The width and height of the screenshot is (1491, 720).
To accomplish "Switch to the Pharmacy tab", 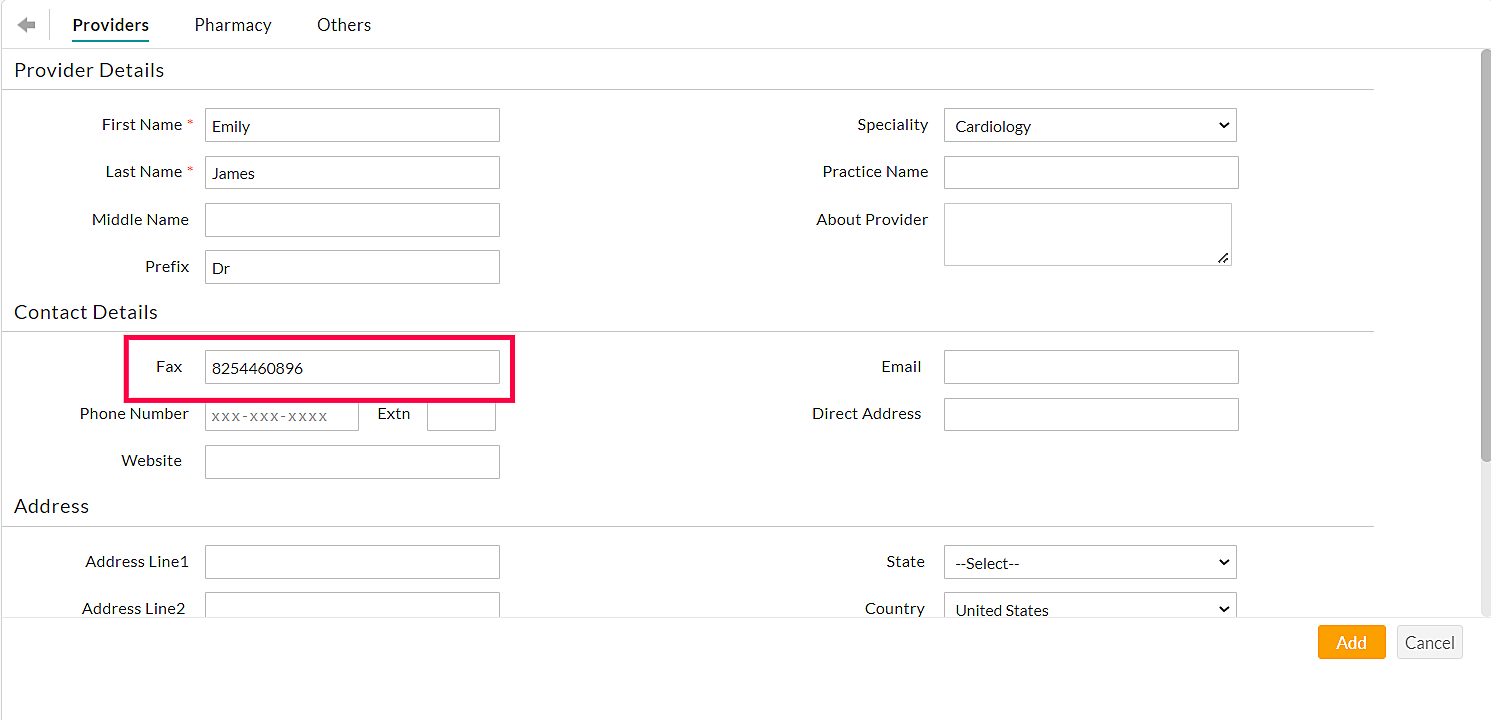I will (x=233, y=25).
